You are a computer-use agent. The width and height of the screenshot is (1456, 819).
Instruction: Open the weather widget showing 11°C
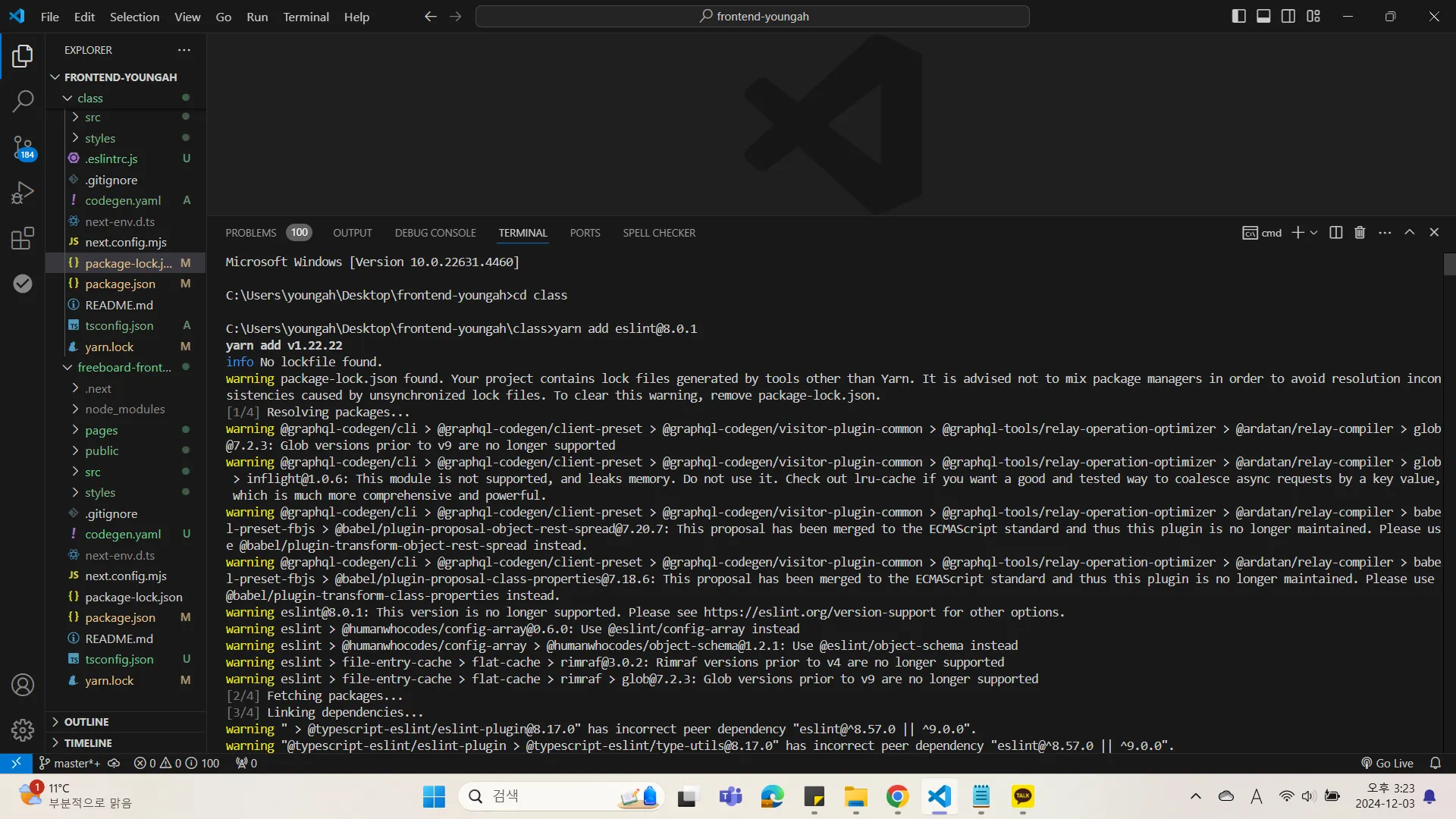(76, 796)
